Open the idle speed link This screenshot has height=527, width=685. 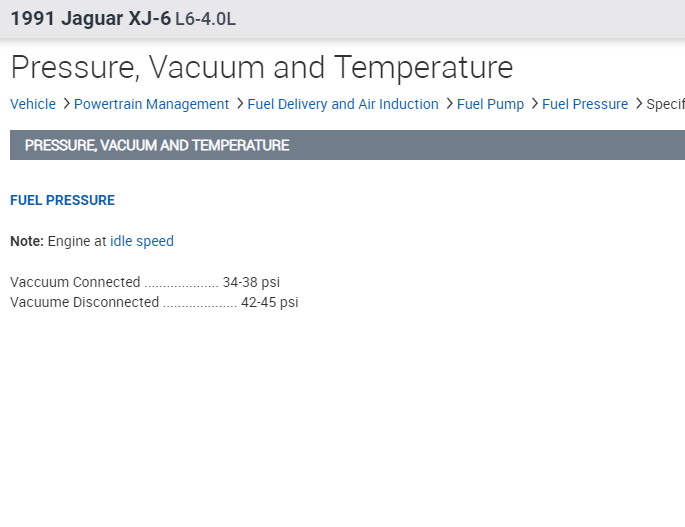tap(142, 241)
